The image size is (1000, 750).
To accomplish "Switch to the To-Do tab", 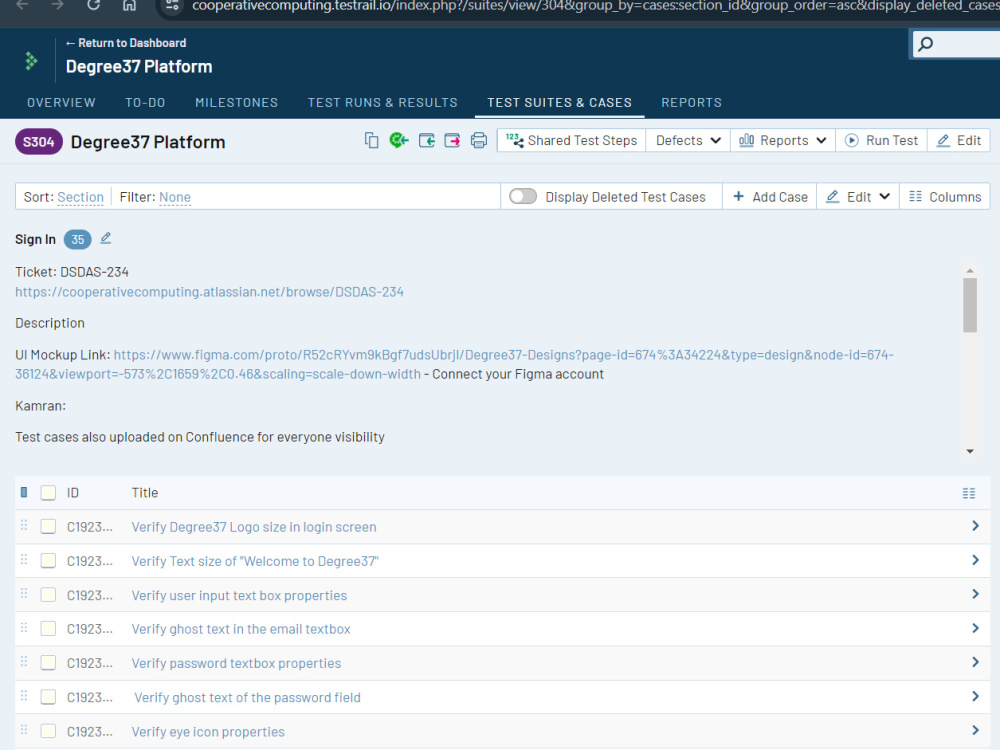I will 145,103.
